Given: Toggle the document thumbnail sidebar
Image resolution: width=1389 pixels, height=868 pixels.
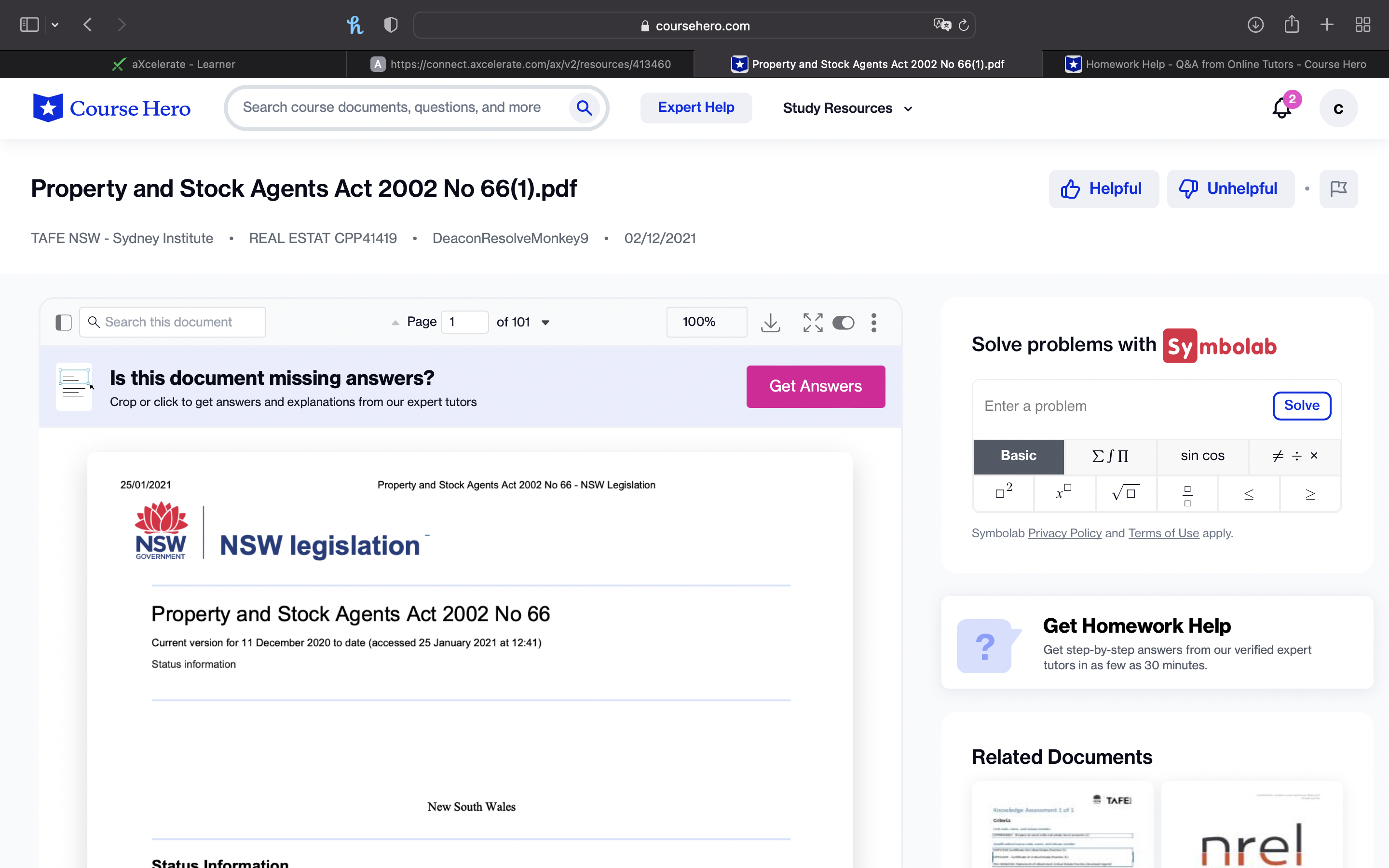Looking at the screenshot, I should point(63,323).
